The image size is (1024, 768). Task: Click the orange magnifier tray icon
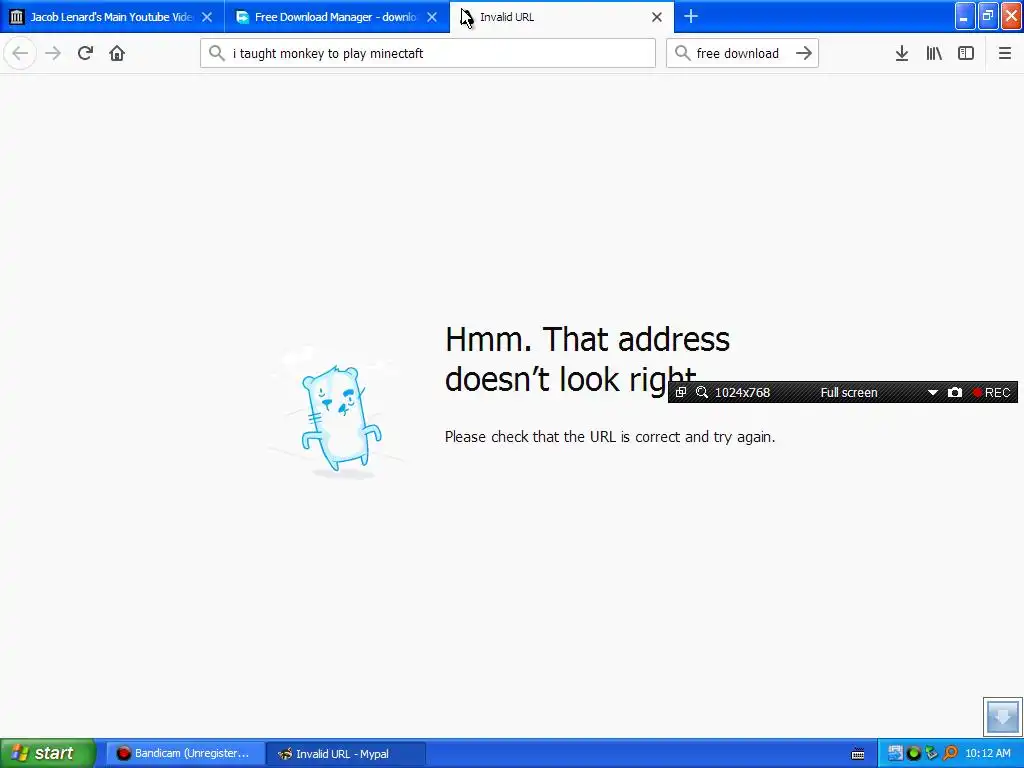pyautogui.click(x=950, y=754)
